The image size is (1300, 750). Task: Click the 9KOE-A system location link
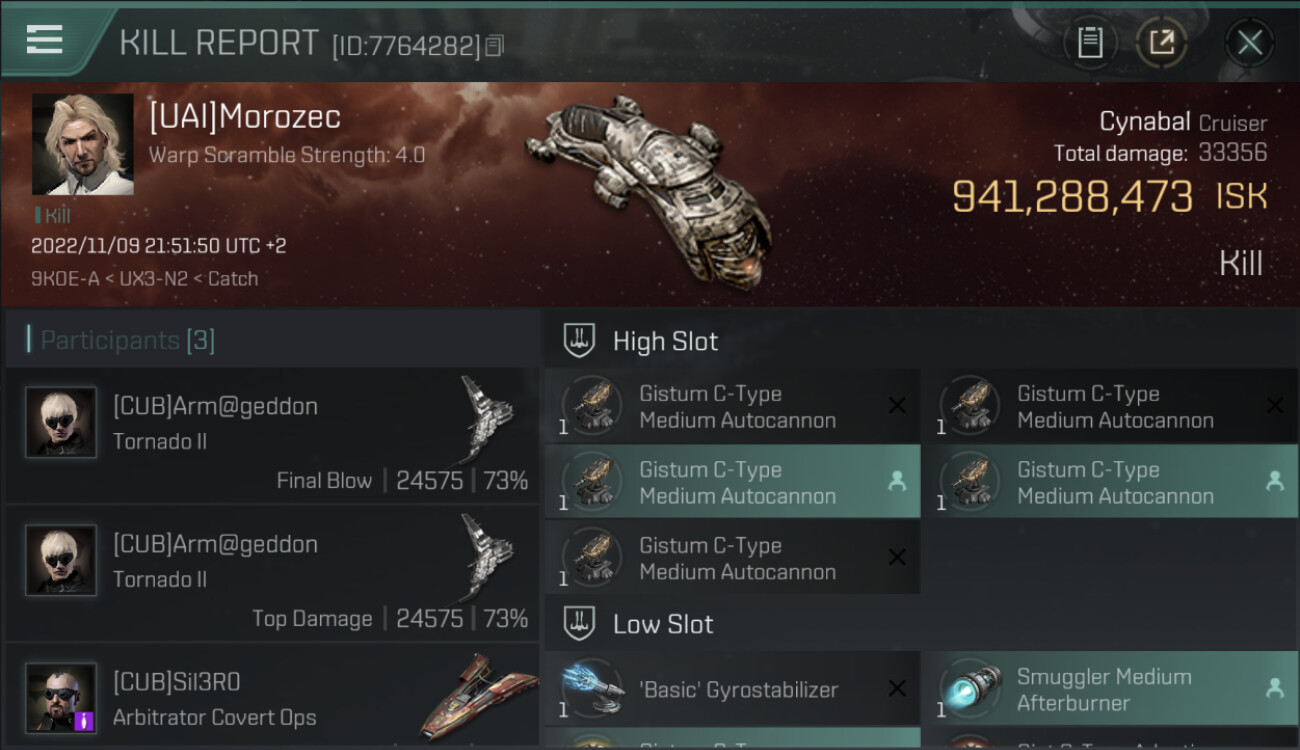point(65,279)
